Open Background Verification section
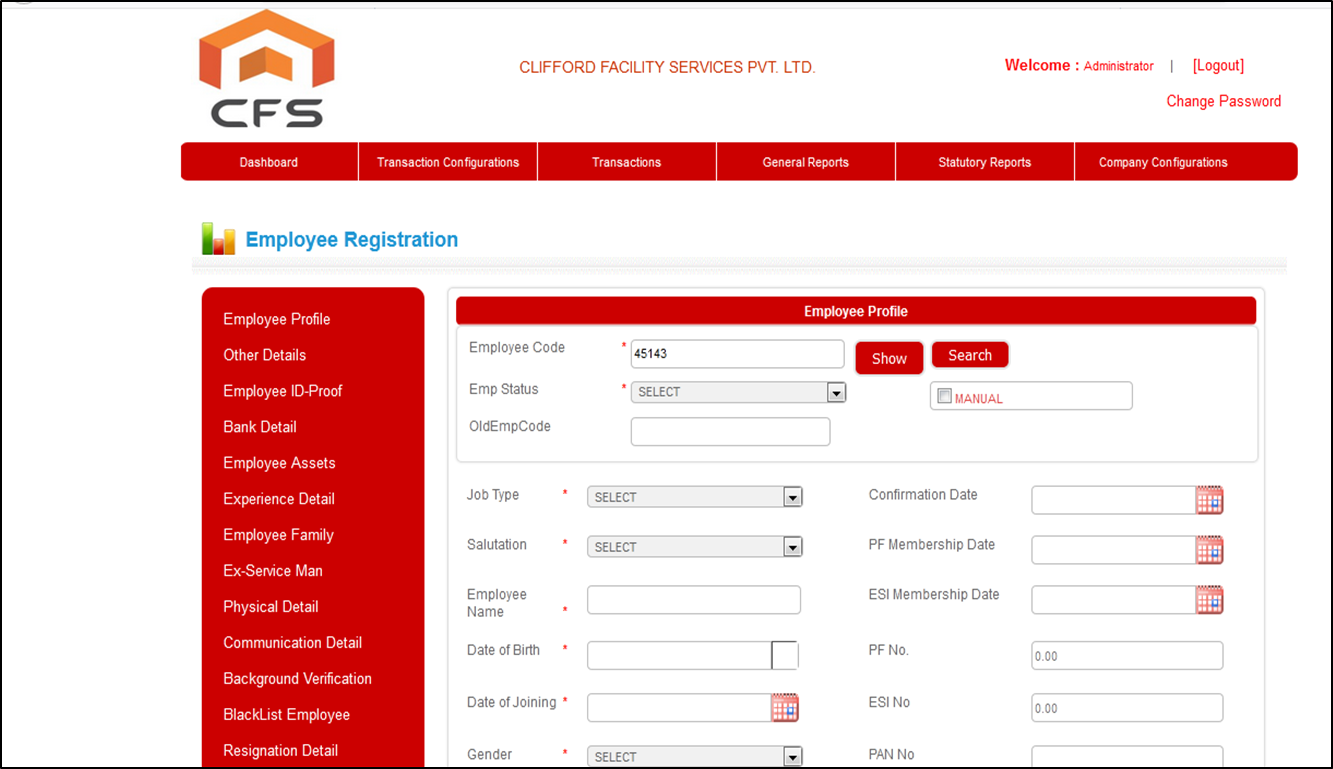This screenshot has height=769, width=1333. [298, 679]
